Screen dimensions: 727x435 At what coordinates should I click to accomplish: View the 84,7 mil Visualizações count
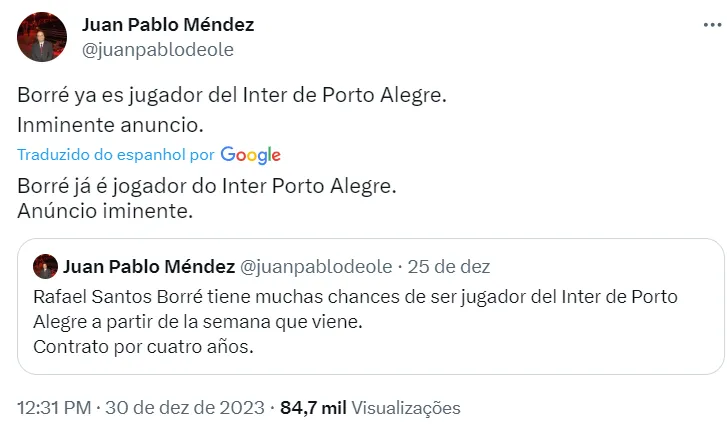[313, 408]
